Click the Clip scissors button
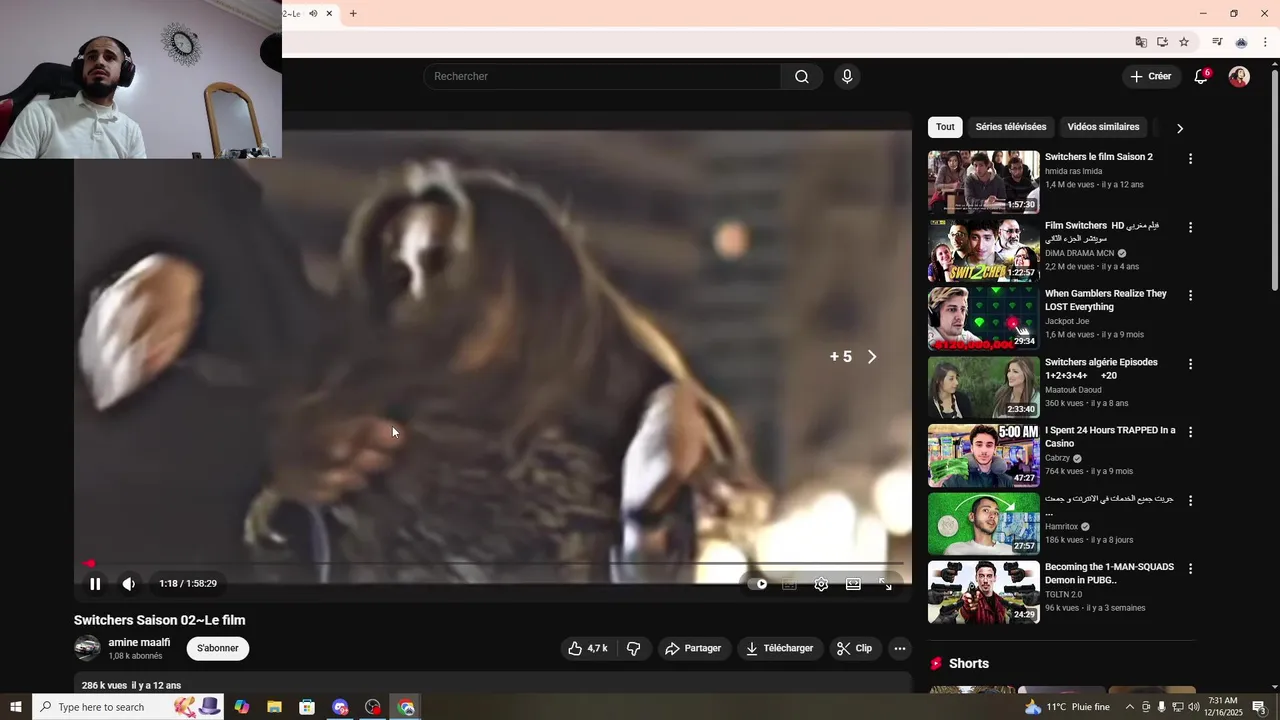The image size is (1280, 720). coord(855,648)
